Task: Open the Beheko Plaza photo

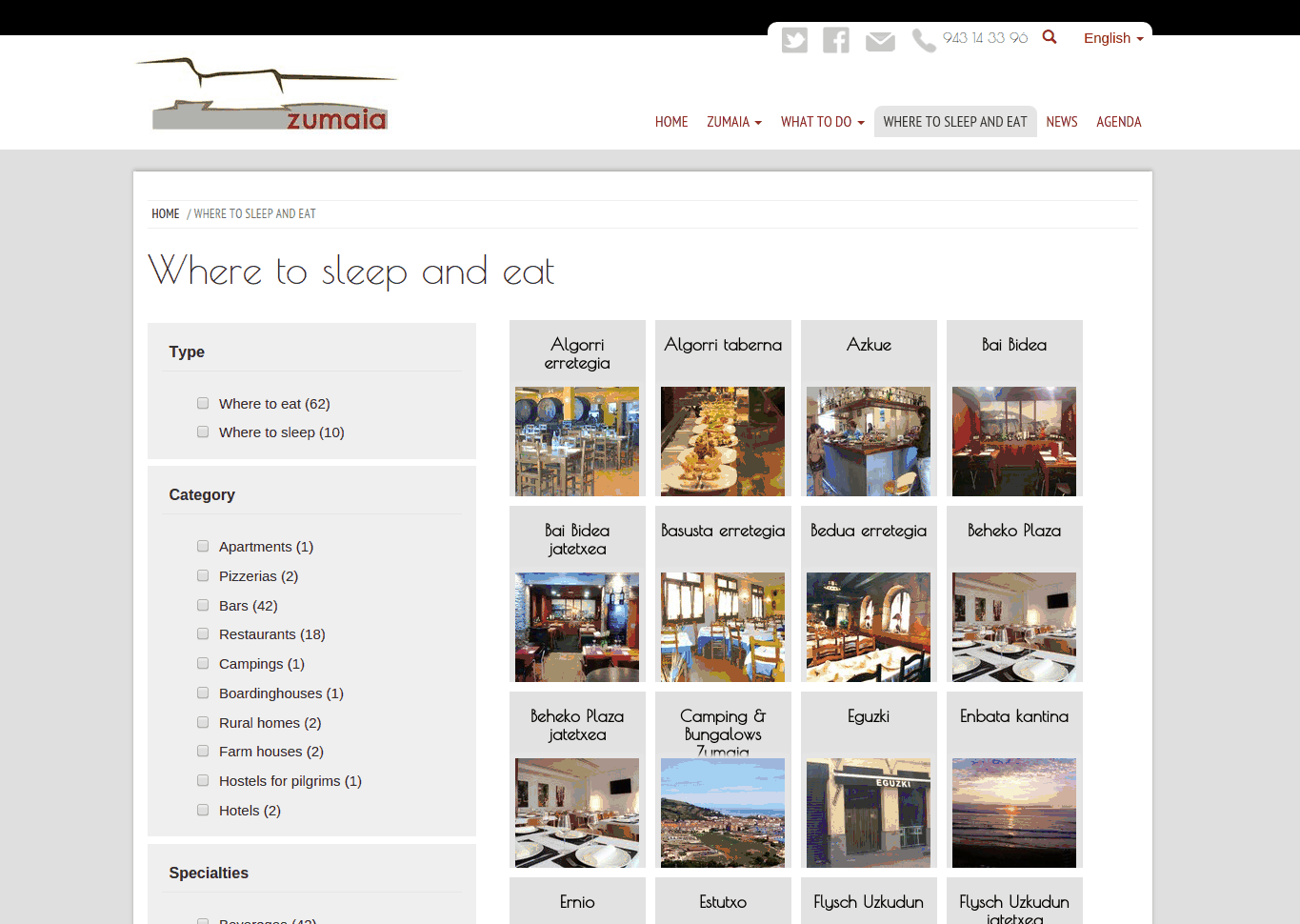Action: [x=1014, y=627]
